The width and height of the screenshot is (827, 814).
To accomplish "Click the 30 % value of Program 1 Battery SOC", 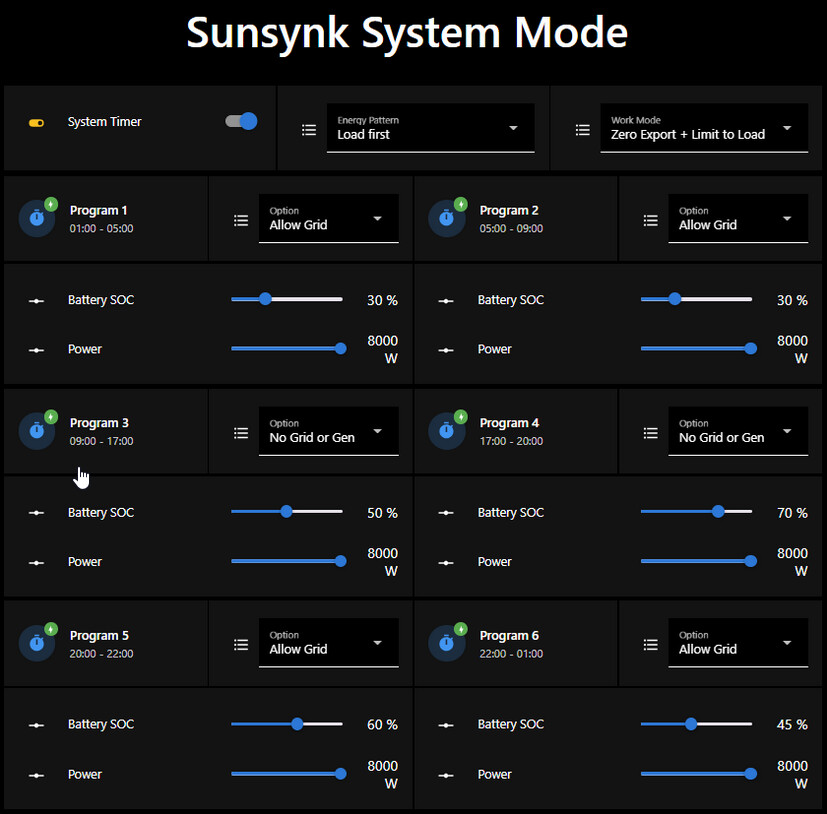I will [x=382, y=299].
